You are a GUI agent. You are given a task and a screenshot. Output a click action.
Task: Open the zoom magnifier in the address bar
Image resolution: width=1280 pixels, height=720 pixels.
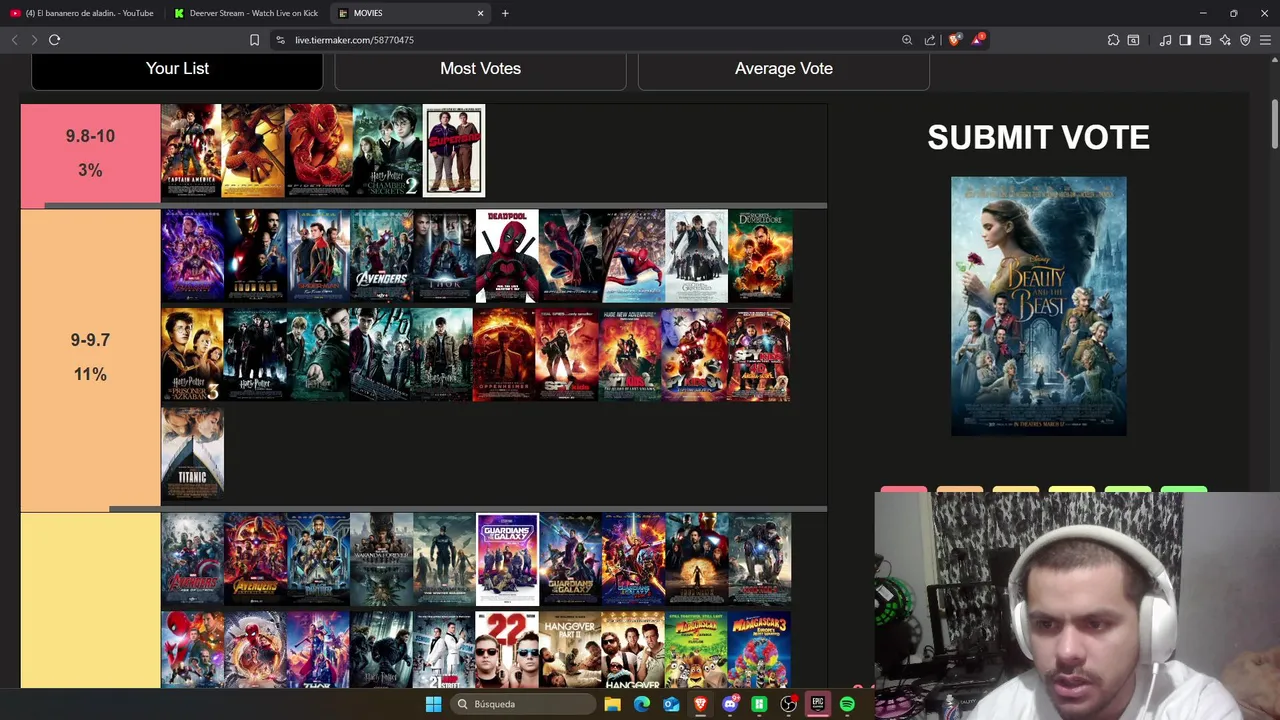[x=907, y=40]
